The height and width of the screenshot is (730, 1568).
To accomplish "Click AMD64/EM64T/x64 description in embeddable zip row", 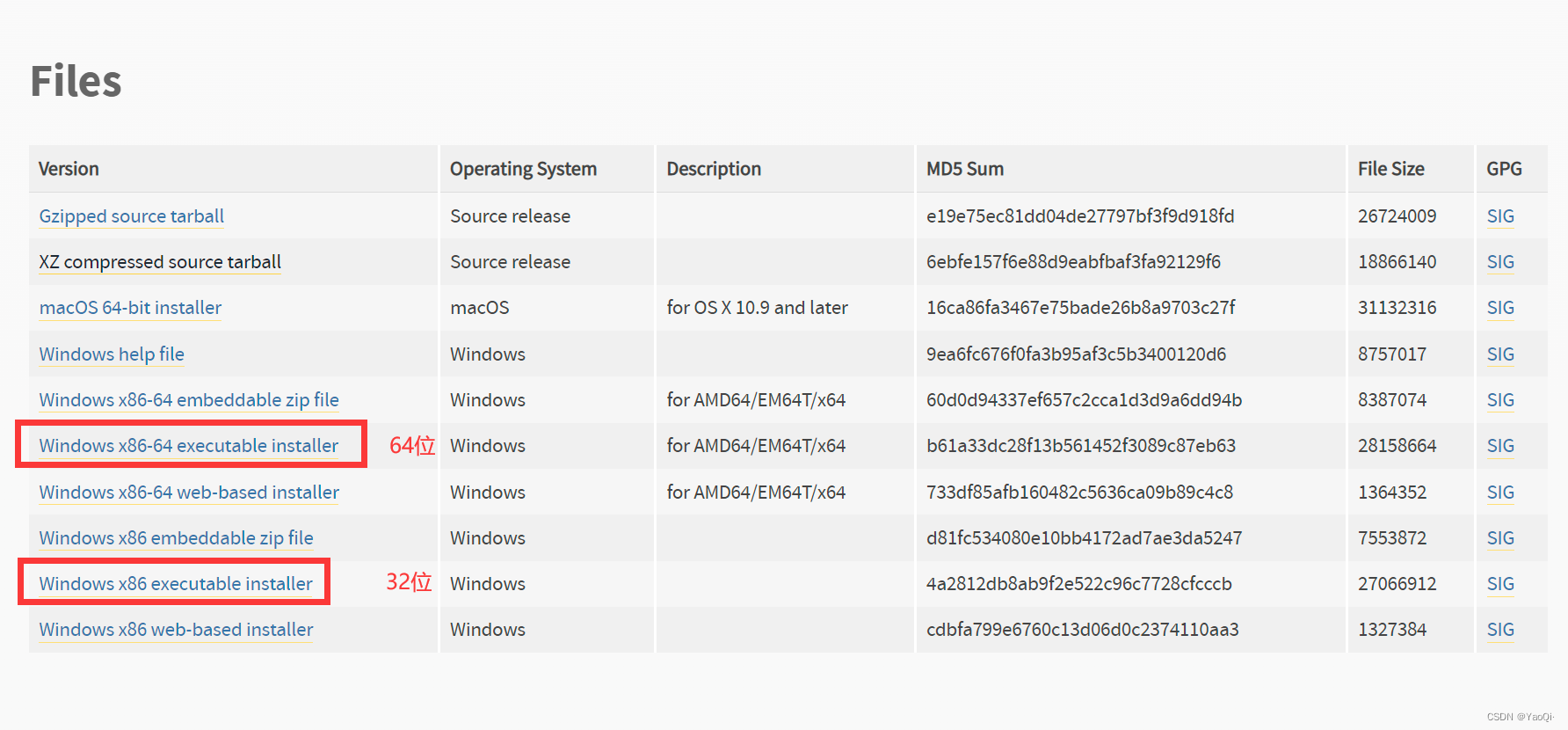I will (756, 400).
